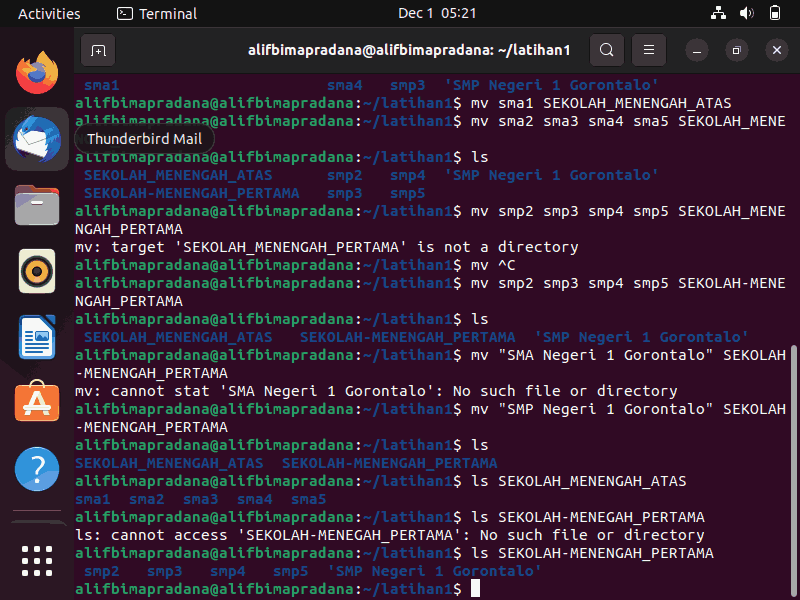
Task: Open the Terminal app menu in top bar
Action: [157, 13]
